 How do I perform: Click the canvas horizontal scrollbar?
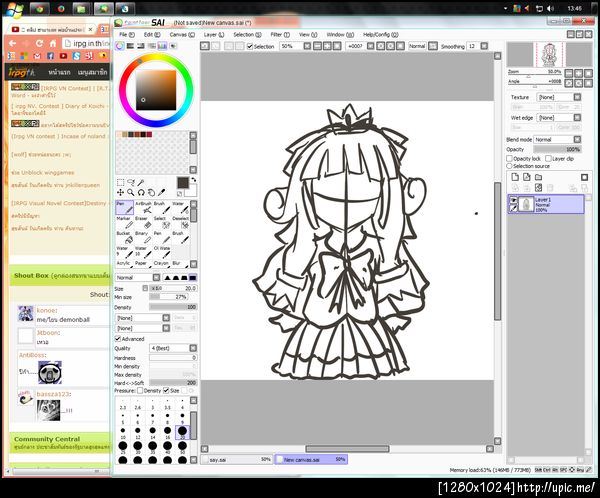point(347,449)
